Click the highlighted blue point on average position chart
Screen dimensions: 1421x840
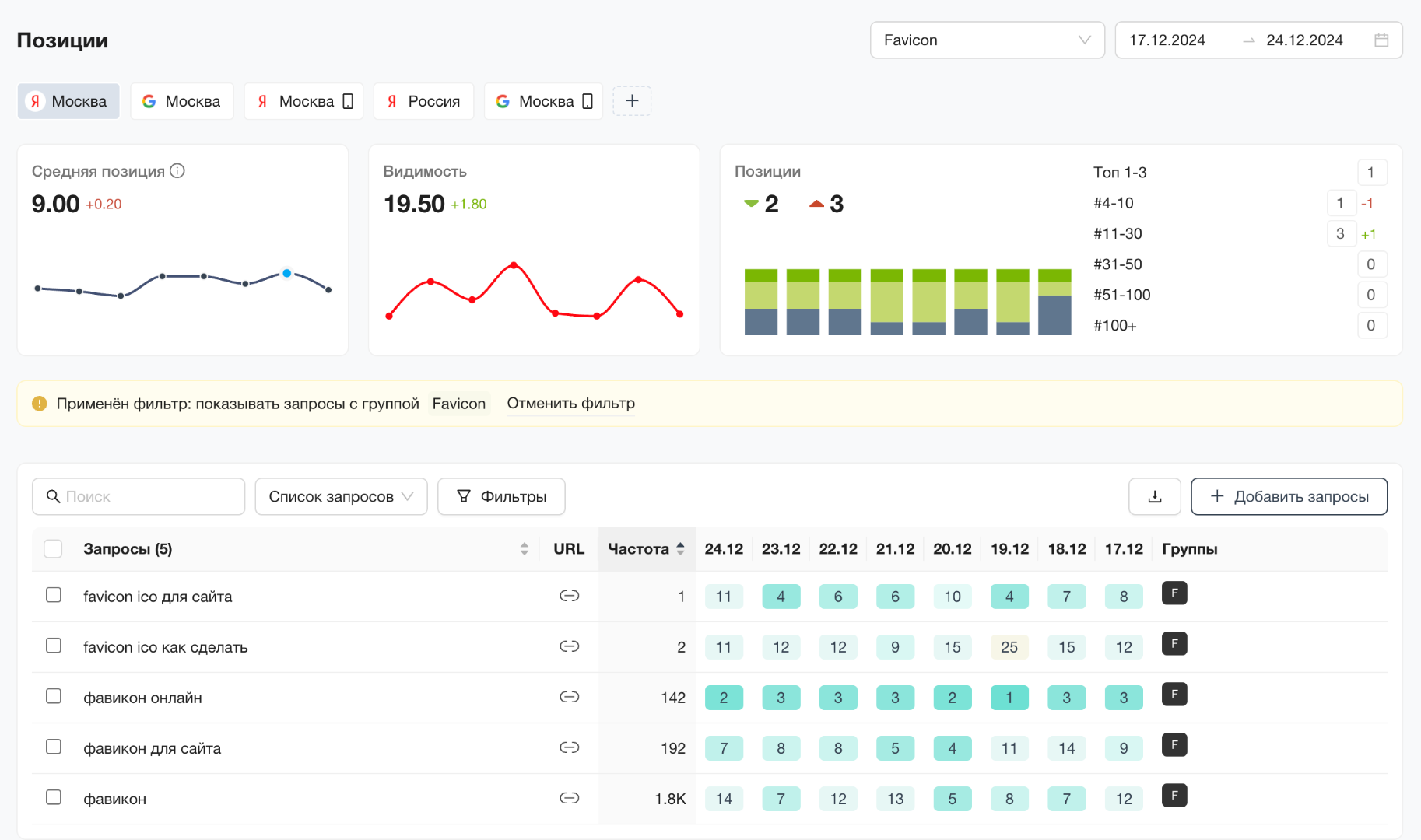[x=287, y=273]
